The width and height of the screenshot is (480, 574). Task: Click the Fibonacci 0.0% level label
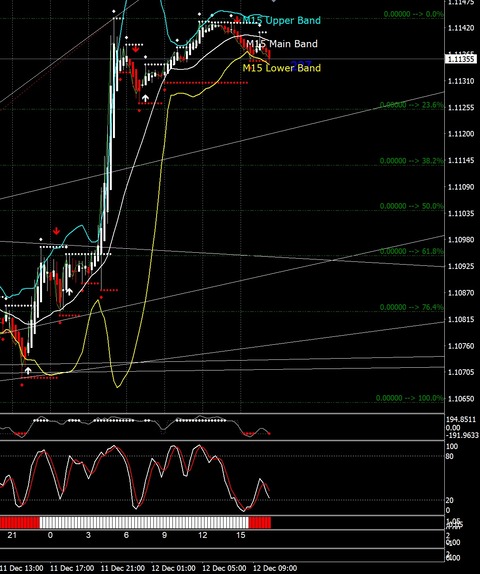[413, 14]
